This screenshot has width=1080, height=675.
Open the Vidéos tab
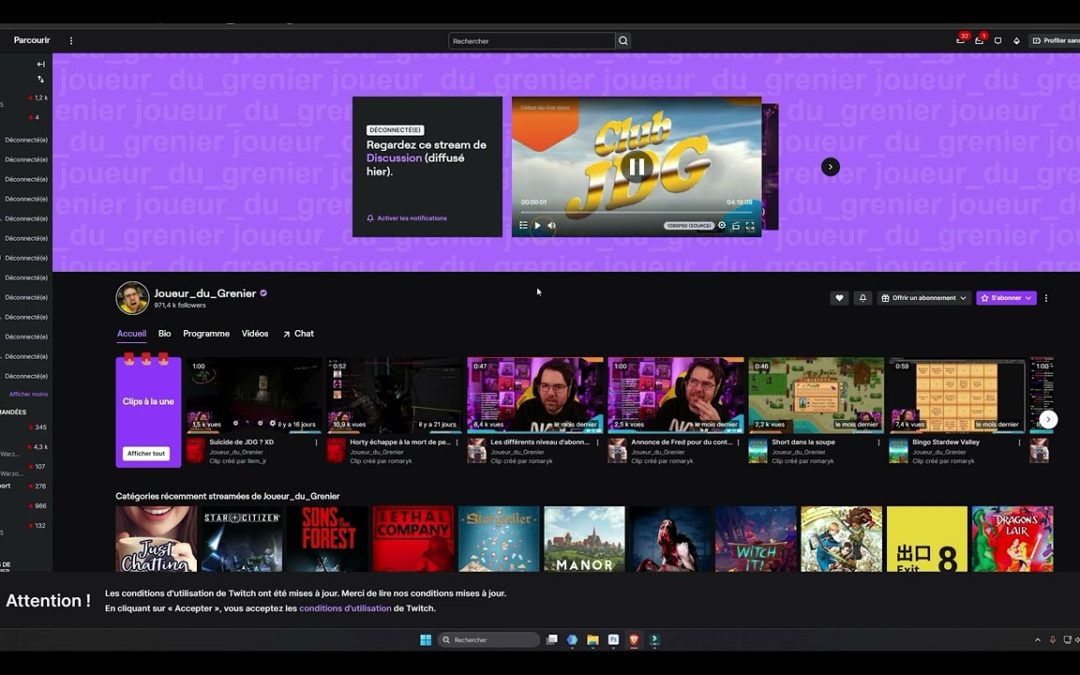255,333
